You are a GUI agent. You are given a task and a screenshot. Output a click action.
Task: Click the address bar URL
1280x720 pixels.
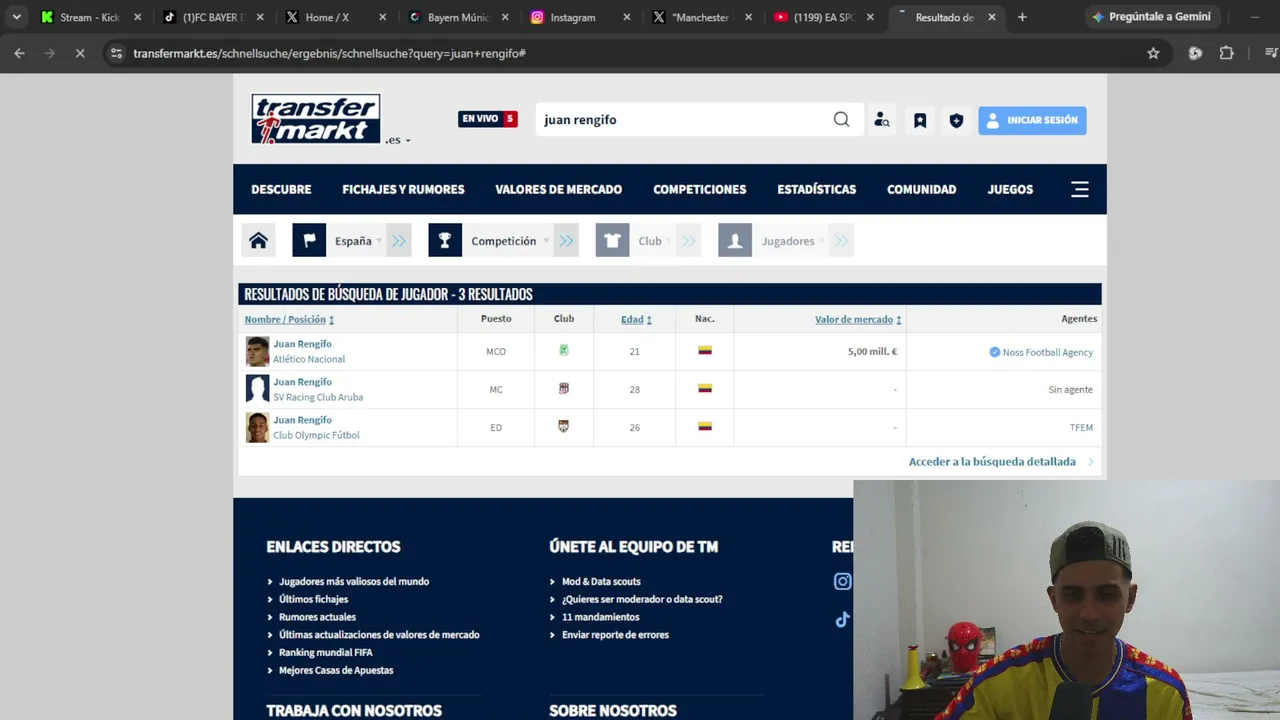(x=329, y=53)
